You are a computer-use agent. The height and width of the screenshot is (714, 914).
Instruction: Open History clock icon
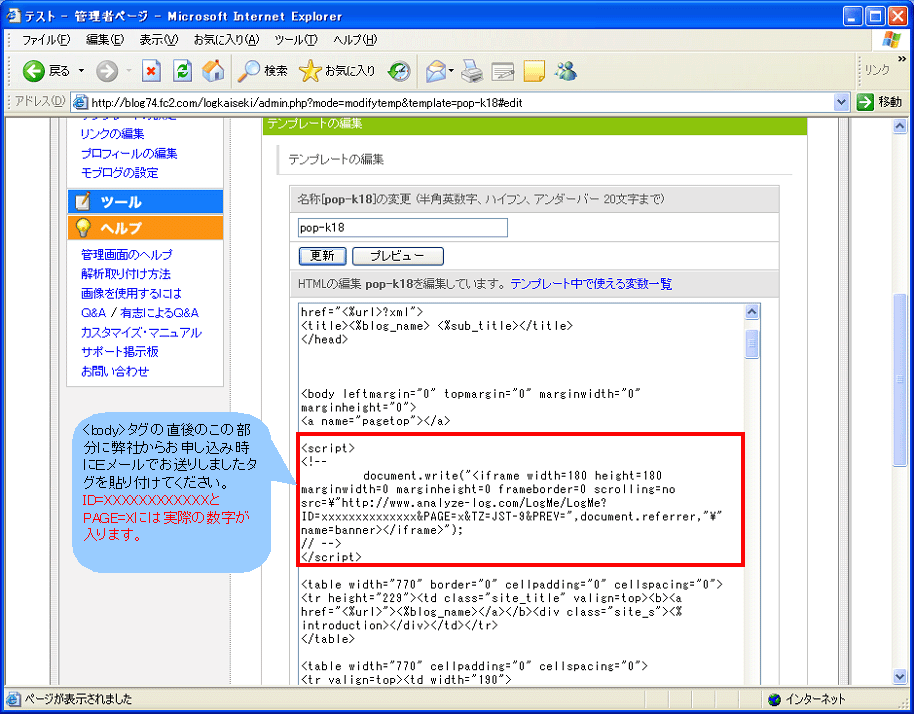[399, 71]
